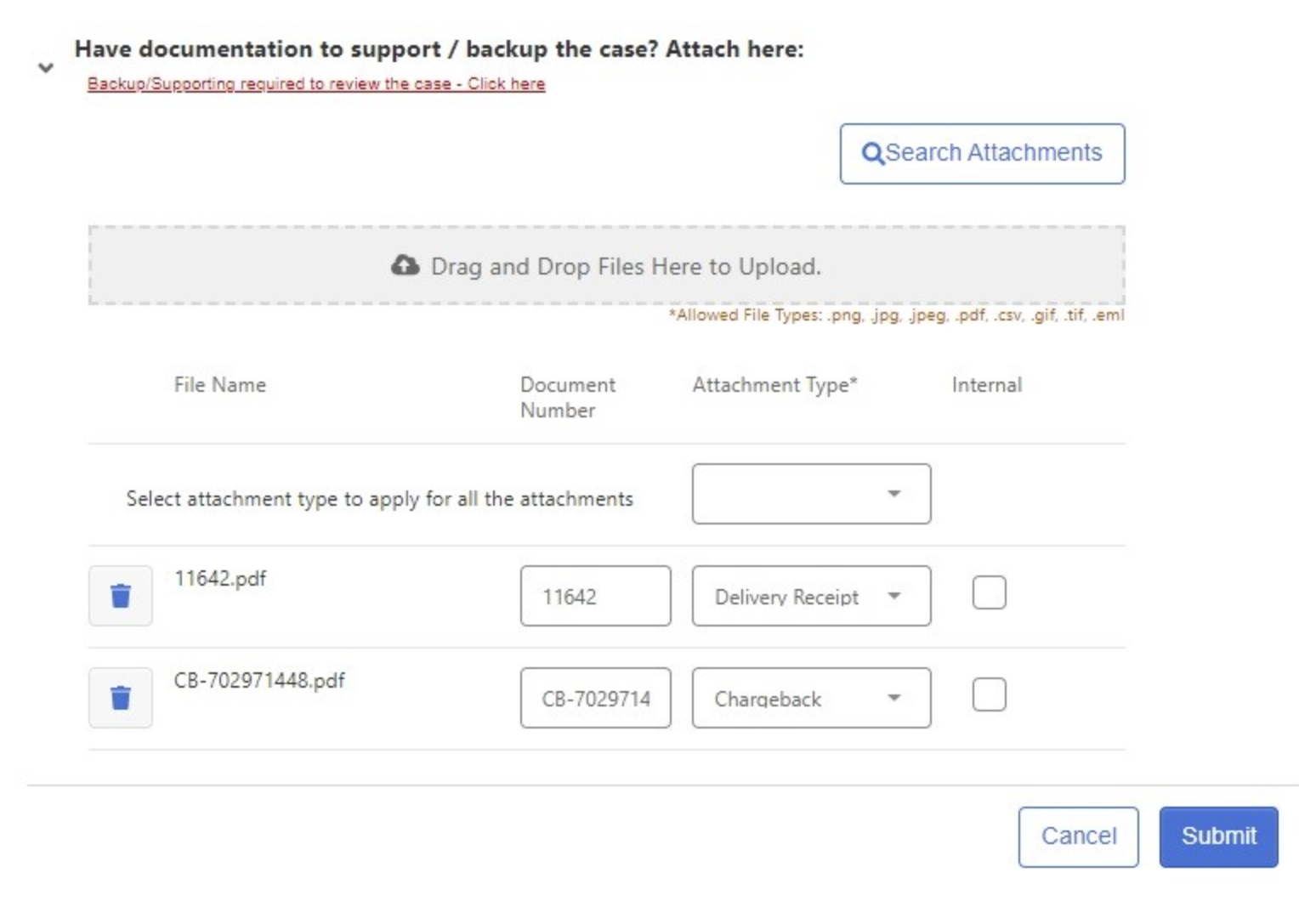Submit the case form
Screen dimensions: 1316x918
(x=1218, y=837)
